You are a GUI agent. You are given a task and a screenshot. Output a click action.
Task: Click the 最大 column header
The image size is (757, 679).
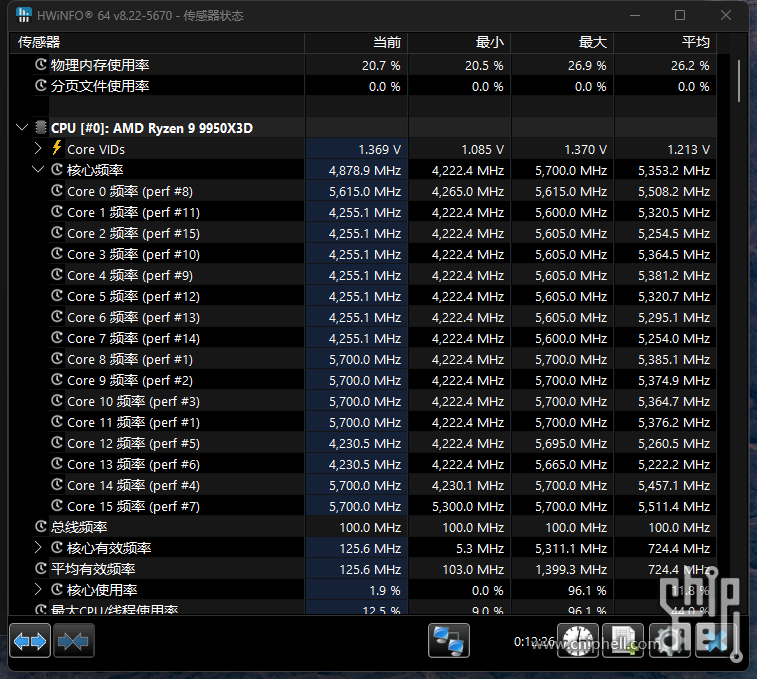pyautogui.click(x=562, y=42)
